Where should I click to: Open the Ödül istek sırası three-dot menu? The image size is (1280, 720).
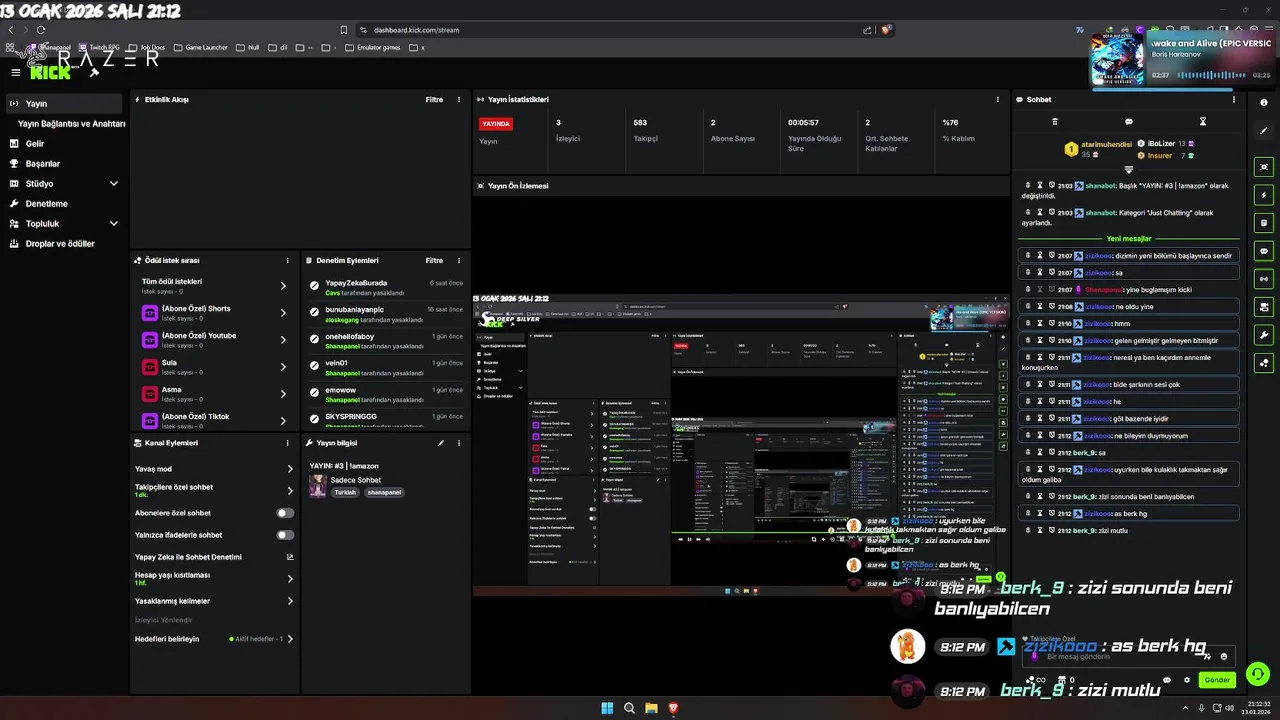[287, 260]
